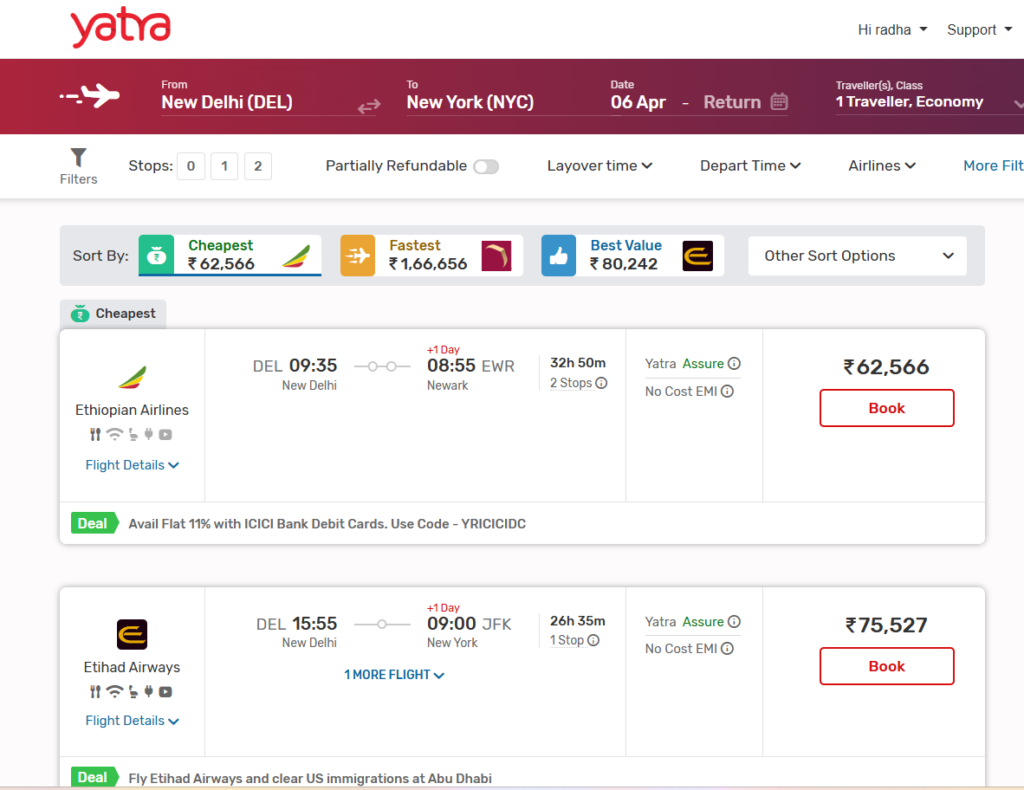
Task: Click the Etihad Abu Dhabi immigration deal text
Action: [x=310, y=778]
